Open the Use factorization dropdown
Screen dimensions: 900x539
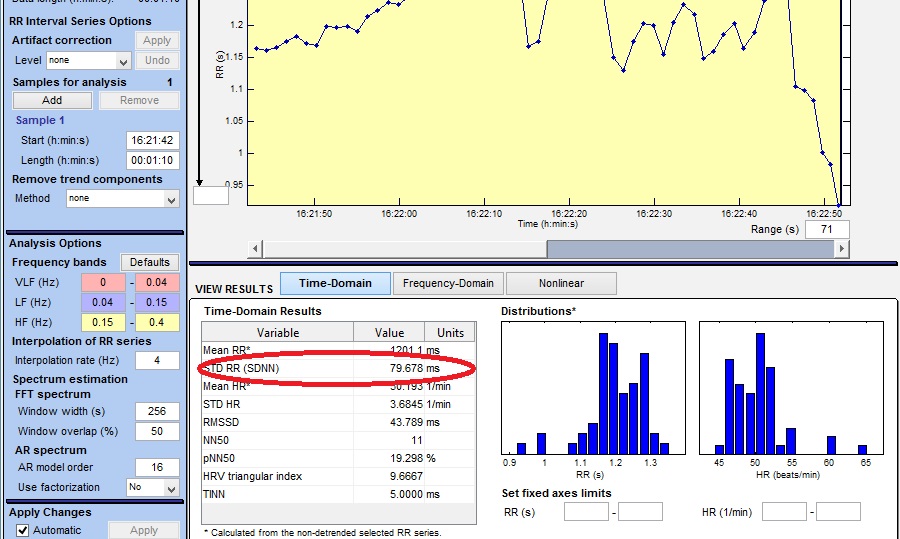[153, 487]
